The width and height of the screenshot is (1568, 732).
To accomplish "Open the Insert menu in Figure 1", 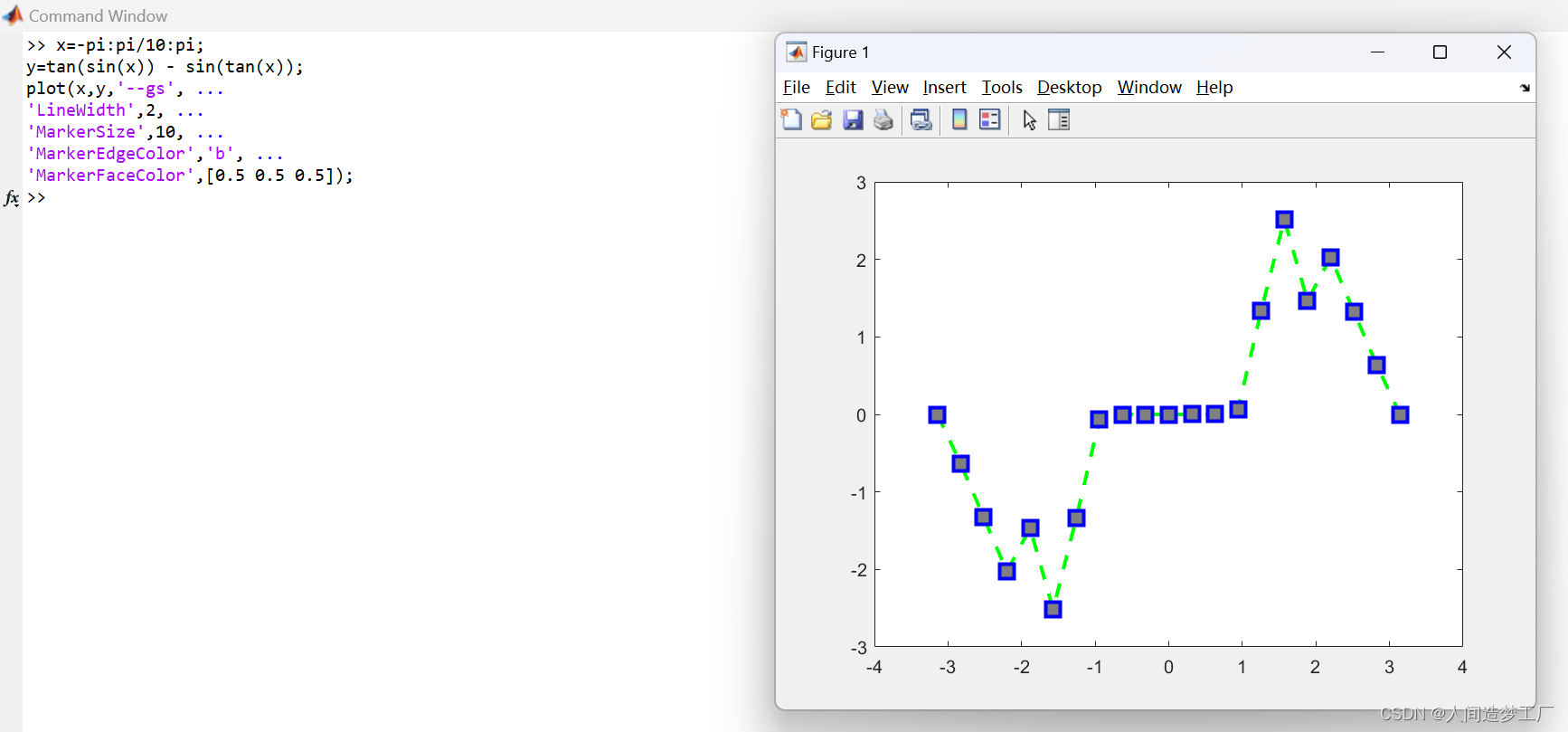I will pyautogui.click(x=944, y=87).
